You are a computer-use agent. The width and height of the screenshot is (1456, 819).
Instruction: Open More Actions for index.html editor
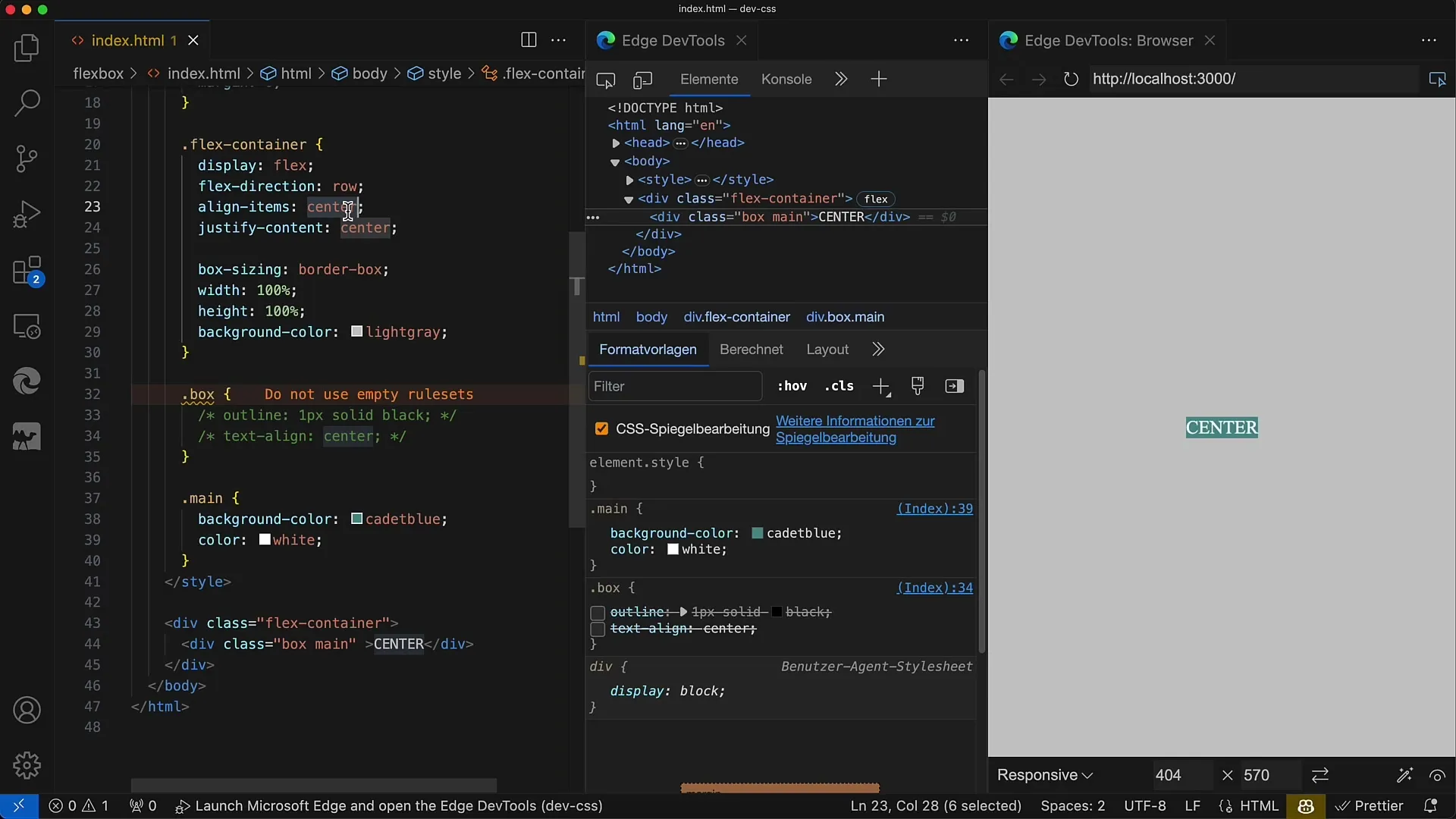559,40
